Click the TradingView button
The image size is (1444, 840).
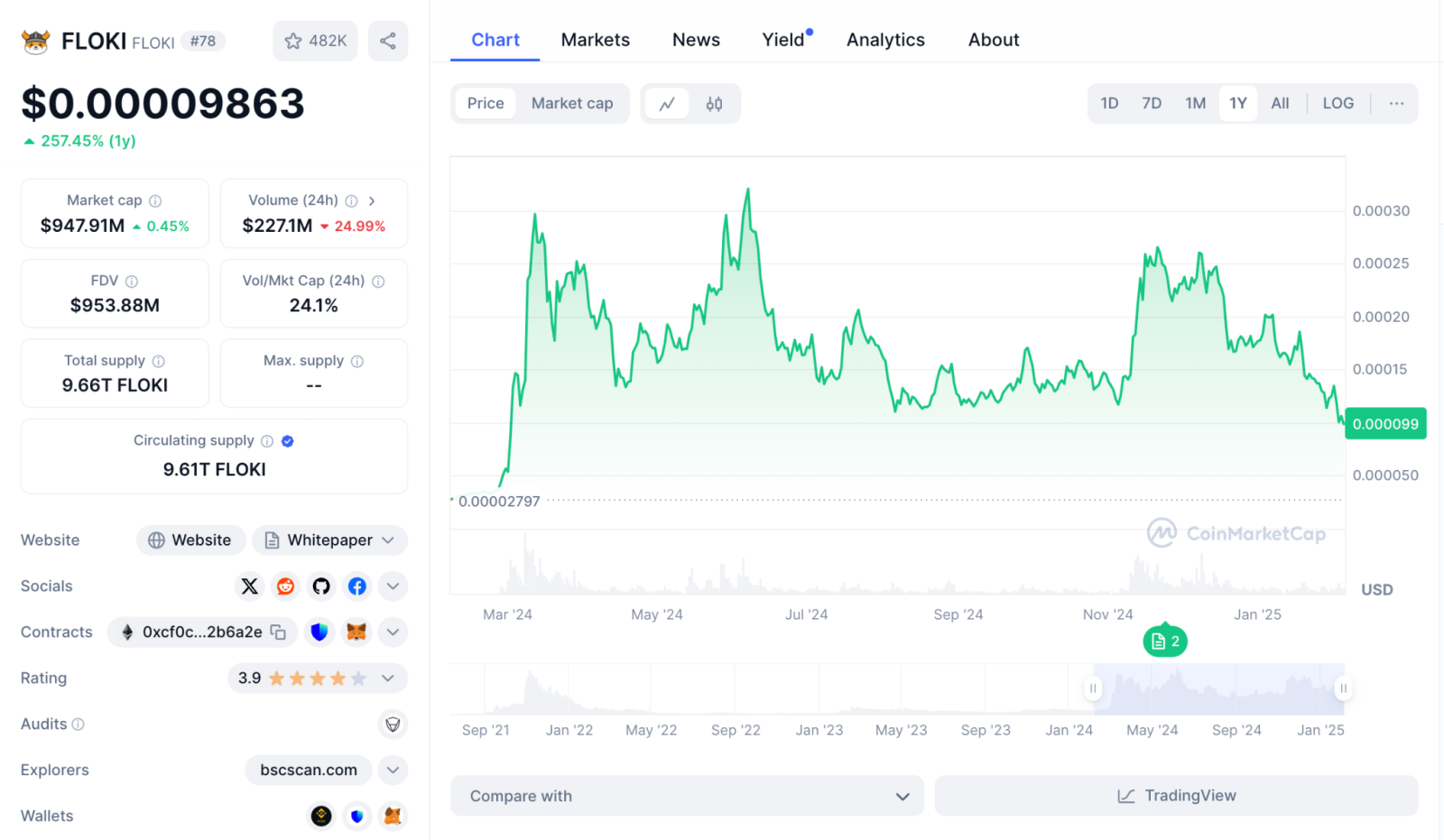tap(1176, 796)
